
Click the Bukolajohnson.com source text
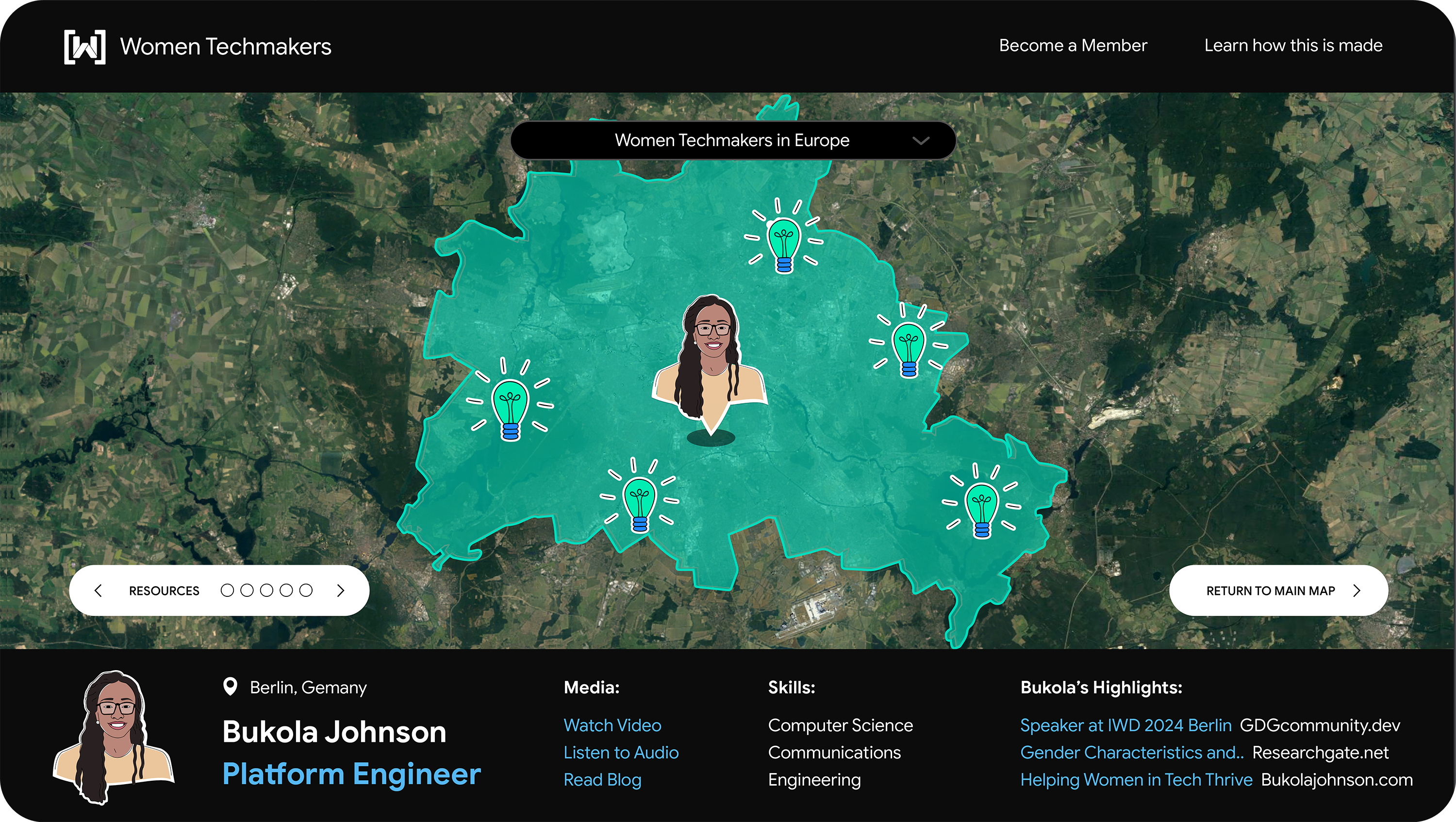point(1337,780)
